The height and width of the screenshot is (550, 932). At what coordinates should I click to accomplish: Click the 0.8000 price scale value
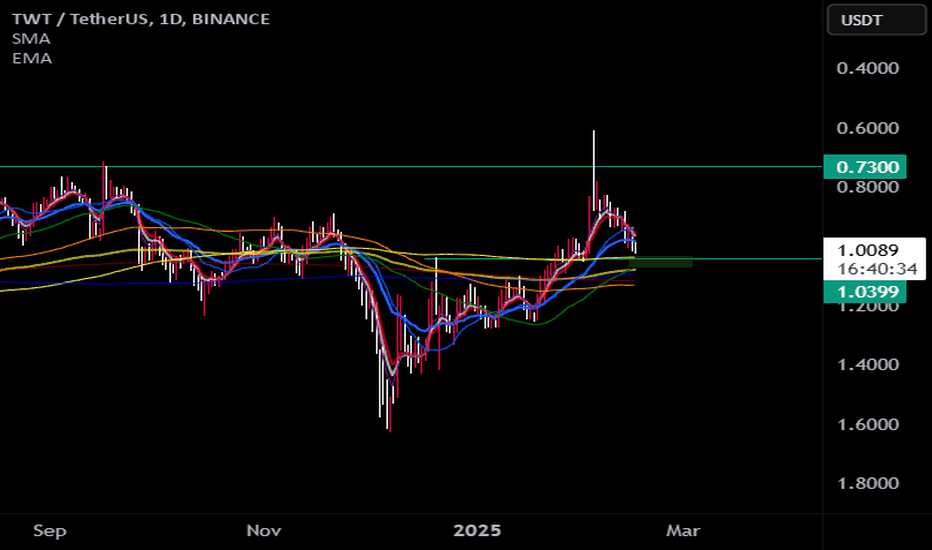click(868, 187)
